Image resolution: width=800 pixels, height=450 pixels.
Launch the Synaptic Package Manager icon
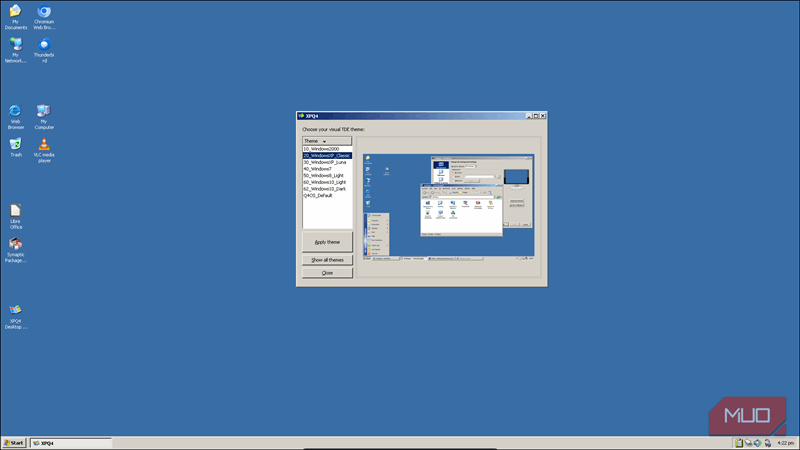[x=16, y=244]
